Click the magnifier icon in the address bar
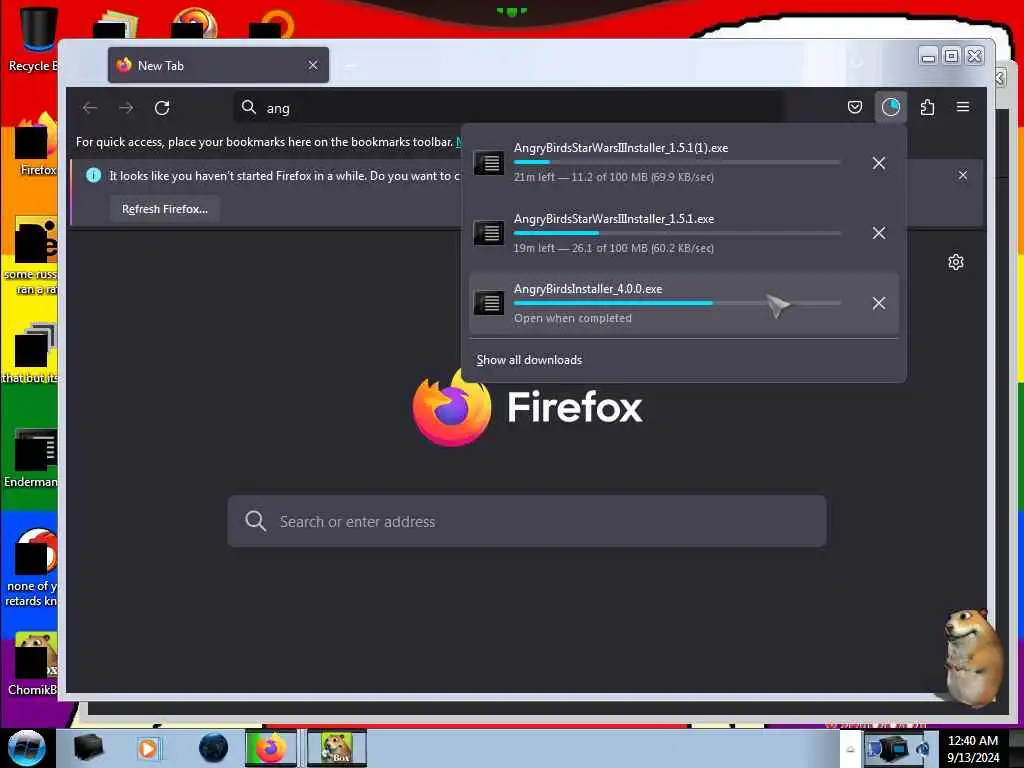 [249, 107]
